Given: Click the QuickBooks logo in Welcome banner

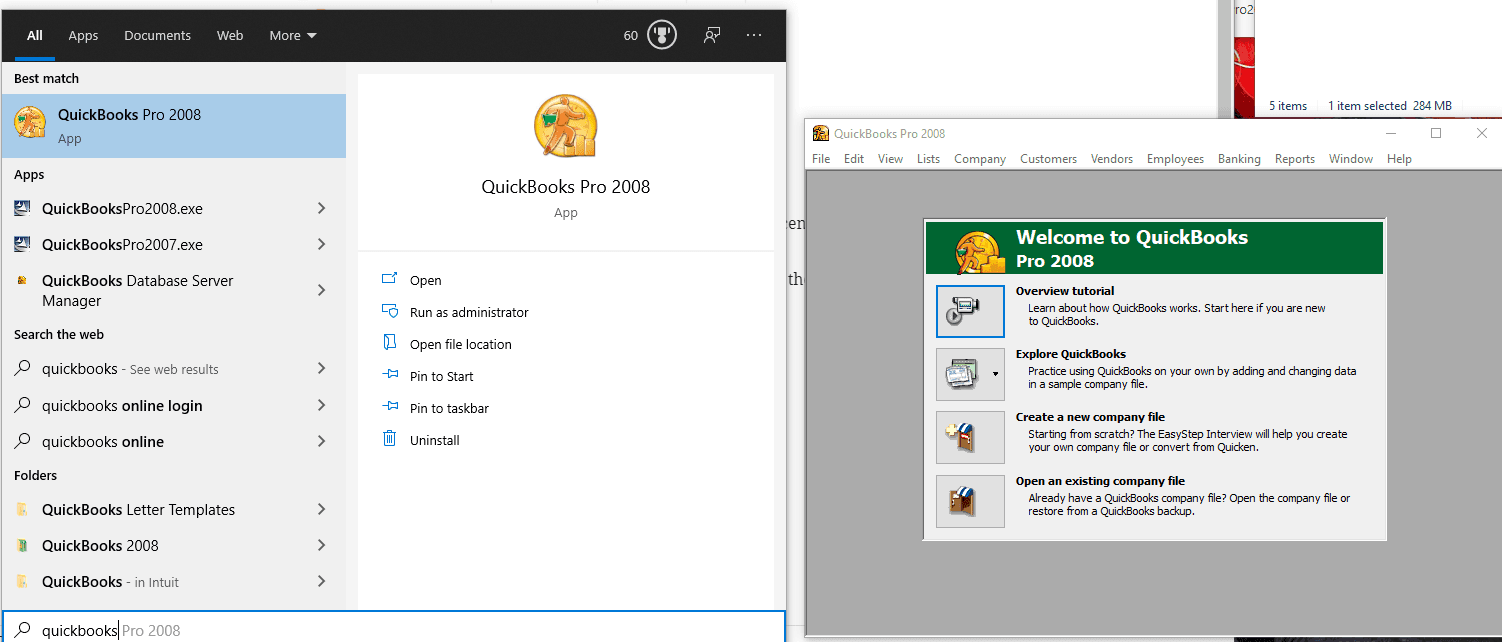Looking at the screenshot, I should pos(978,250).
